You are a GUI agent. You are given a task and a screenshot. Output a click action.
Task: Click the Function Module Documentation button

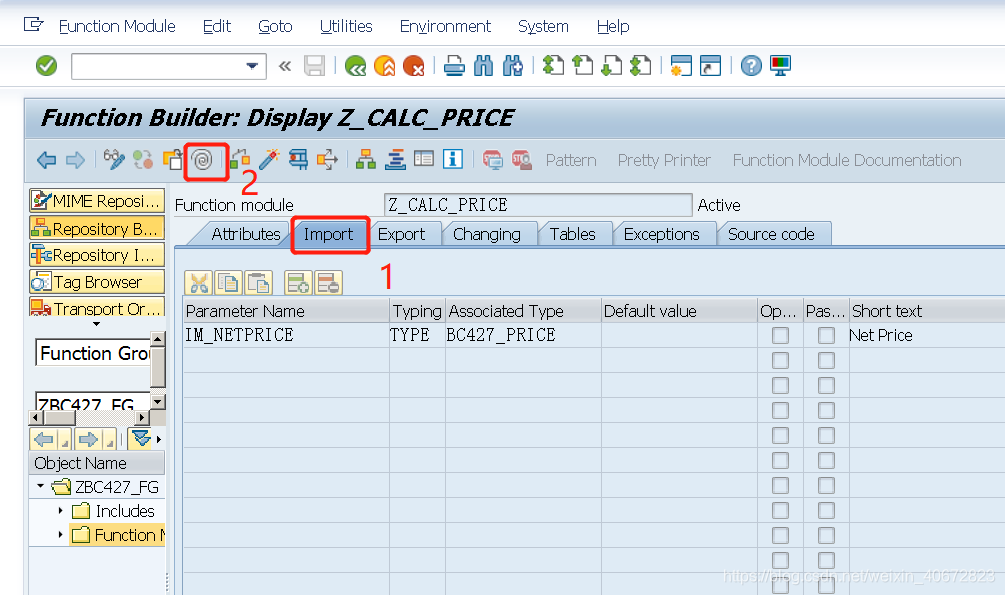click(x=847, y=160)
